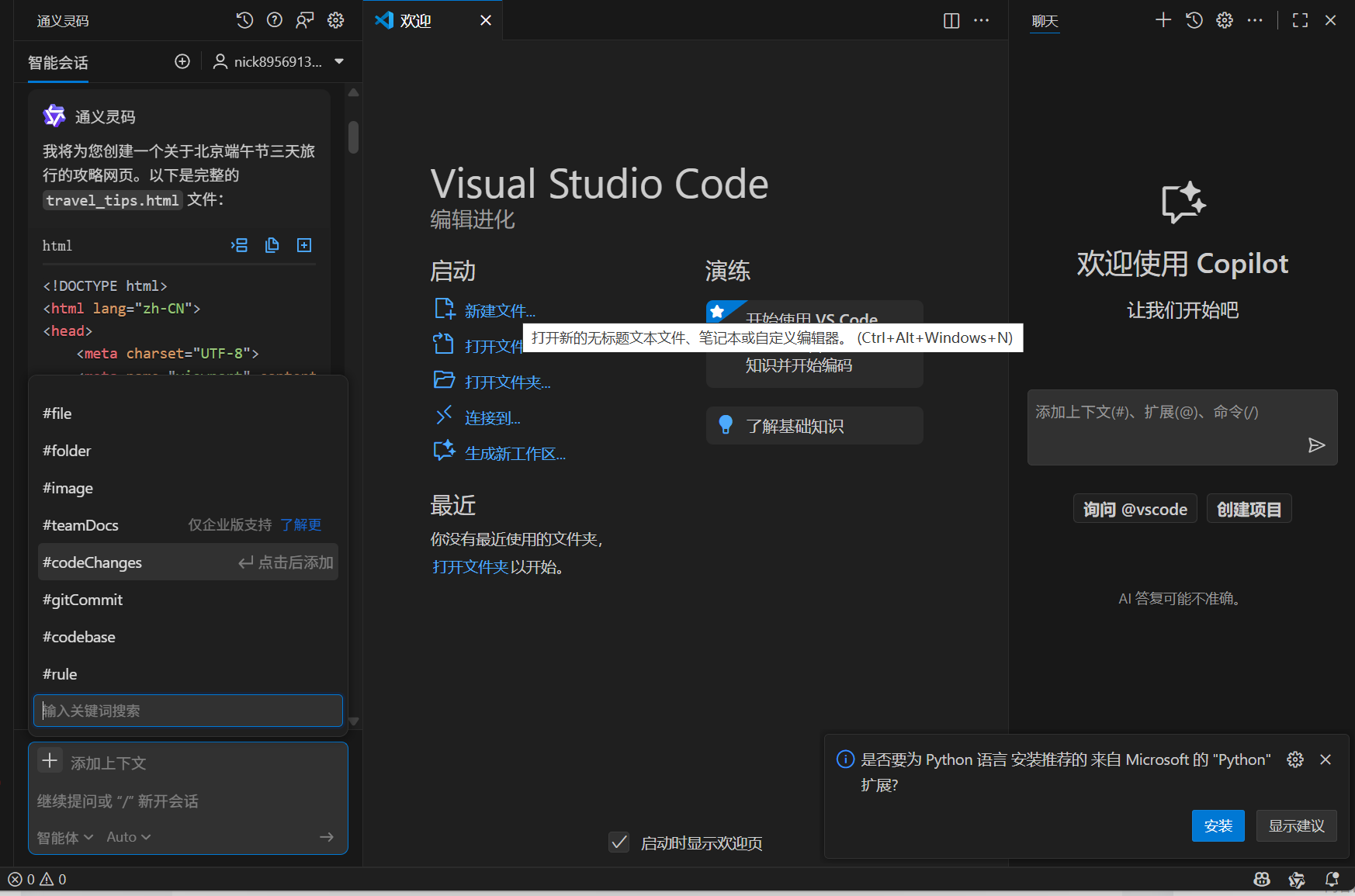This screenshot has width=1355, height=896.
Task: Dismiss the Python extension notification
Action: point(1326,759)
